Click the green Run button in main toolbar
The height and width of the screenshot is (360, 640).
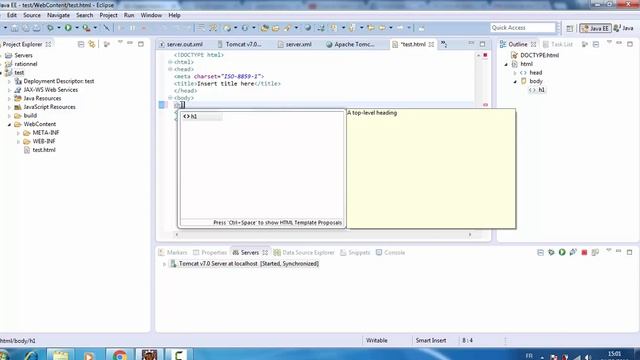pyautogui.click(x=68, y=28)
